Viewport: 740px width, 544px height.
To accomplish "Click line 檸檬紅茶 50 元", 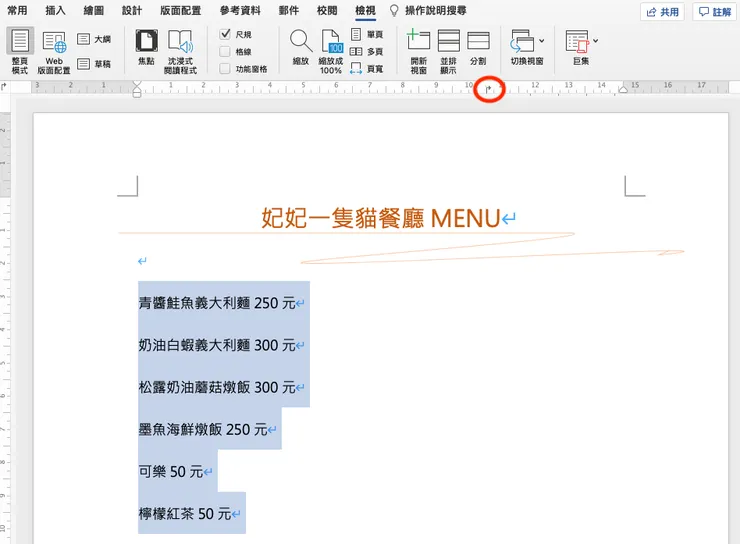I will [x=185, y=513].
